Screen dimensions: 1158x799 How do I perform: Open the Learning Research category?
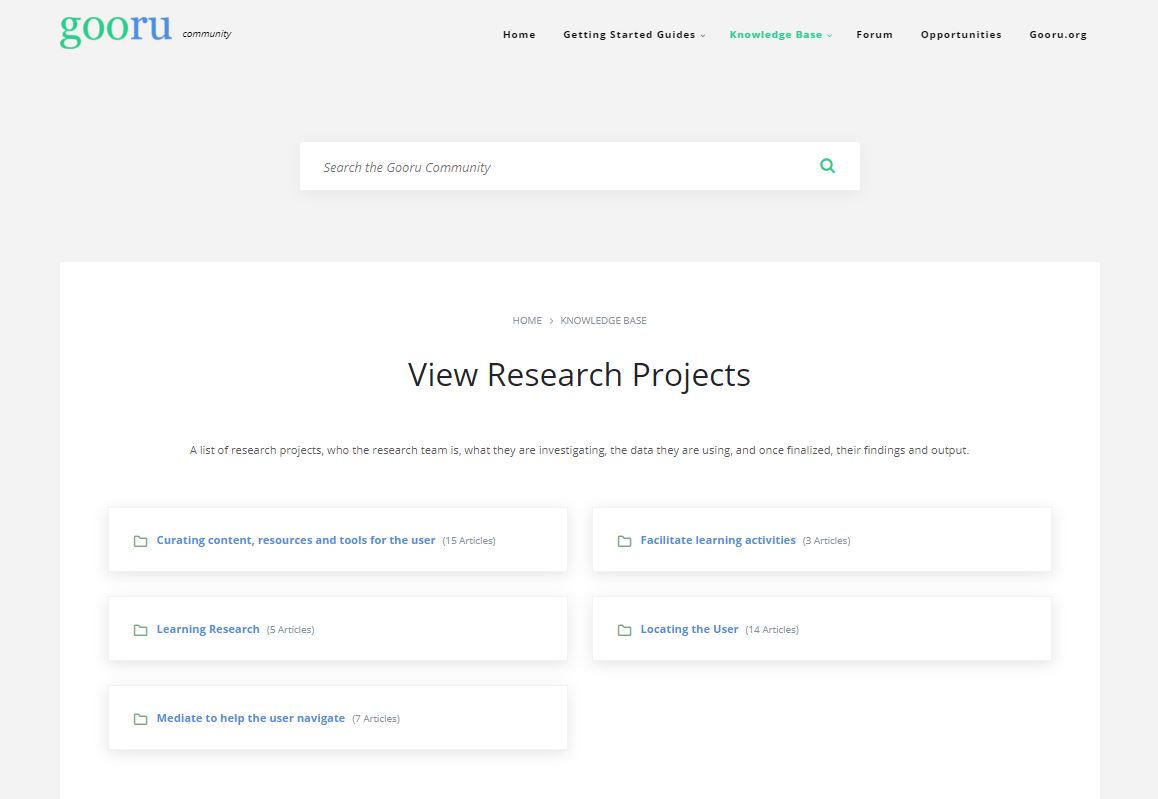[x=208, y=629]
